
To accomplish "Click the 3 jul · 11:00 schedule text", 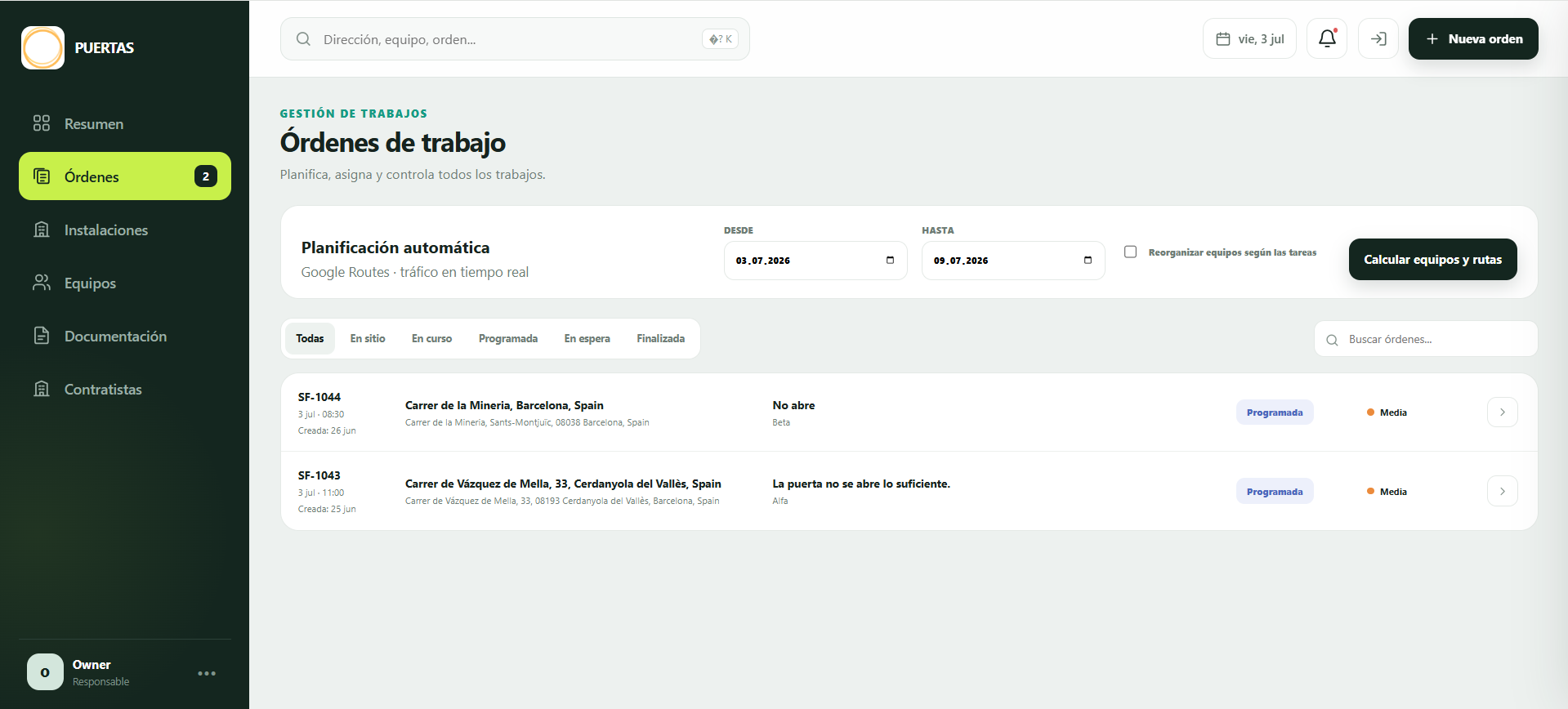I will pos(321,493).
